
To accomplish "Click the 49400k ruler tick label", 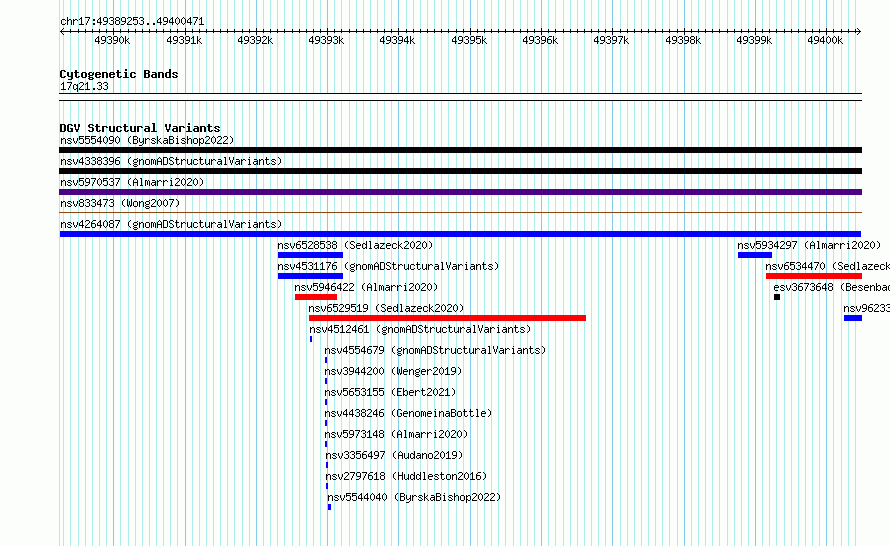I will [x=825, y=40].
